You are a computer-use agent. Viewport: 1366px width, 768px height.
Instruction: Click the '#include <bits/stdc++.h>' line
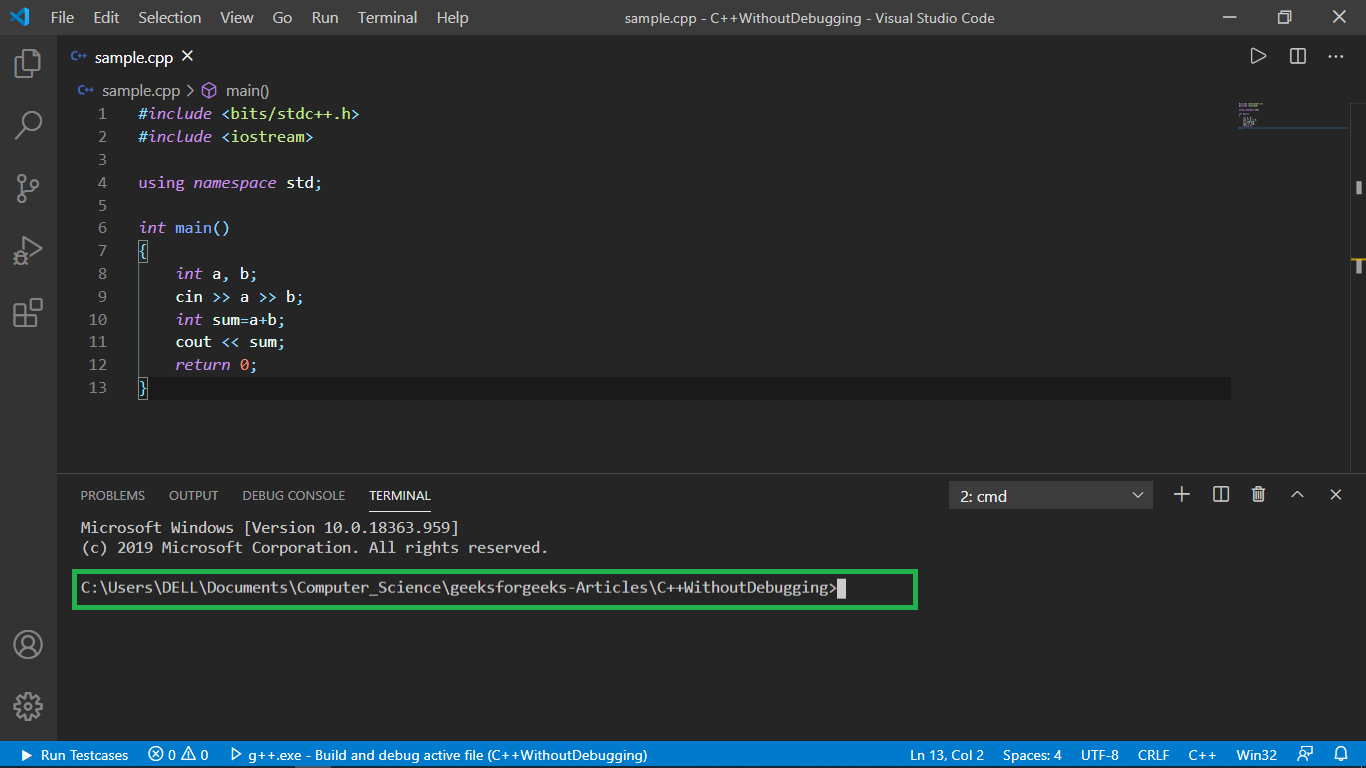click(x=249, y=114)
